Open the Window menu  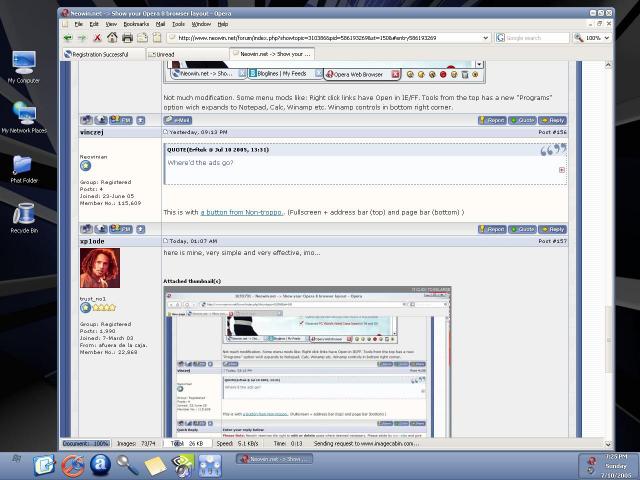tap(201, 24)
